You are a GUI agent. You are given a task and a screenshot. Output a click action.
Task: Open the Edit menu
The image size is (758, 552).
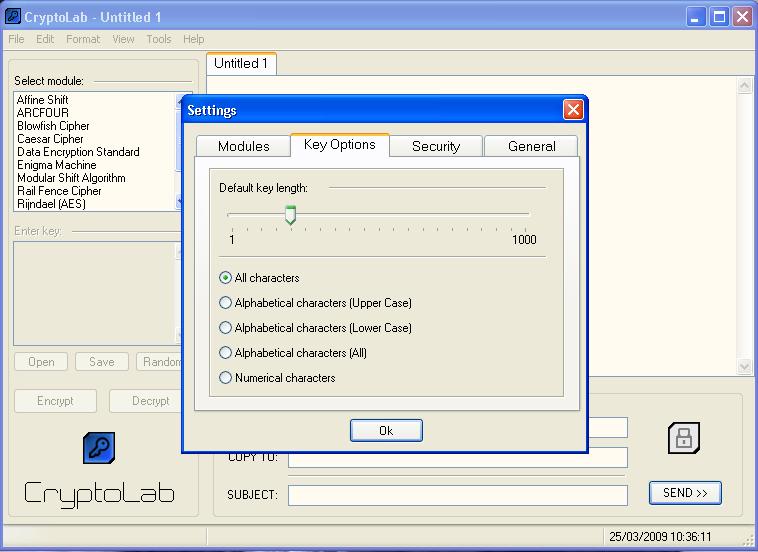pos(45,39)
